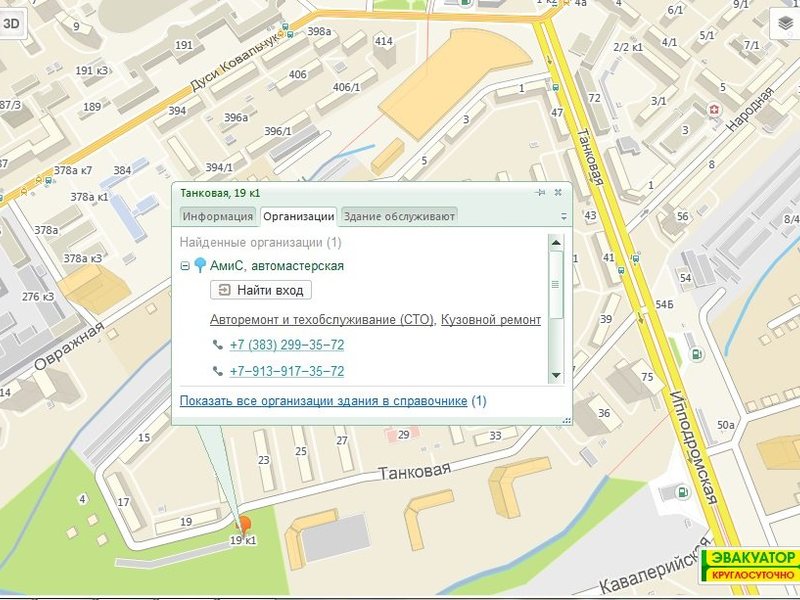Select building 54Б on the map
The height and width of the screenshot is (600, 800).
point(664,305)
